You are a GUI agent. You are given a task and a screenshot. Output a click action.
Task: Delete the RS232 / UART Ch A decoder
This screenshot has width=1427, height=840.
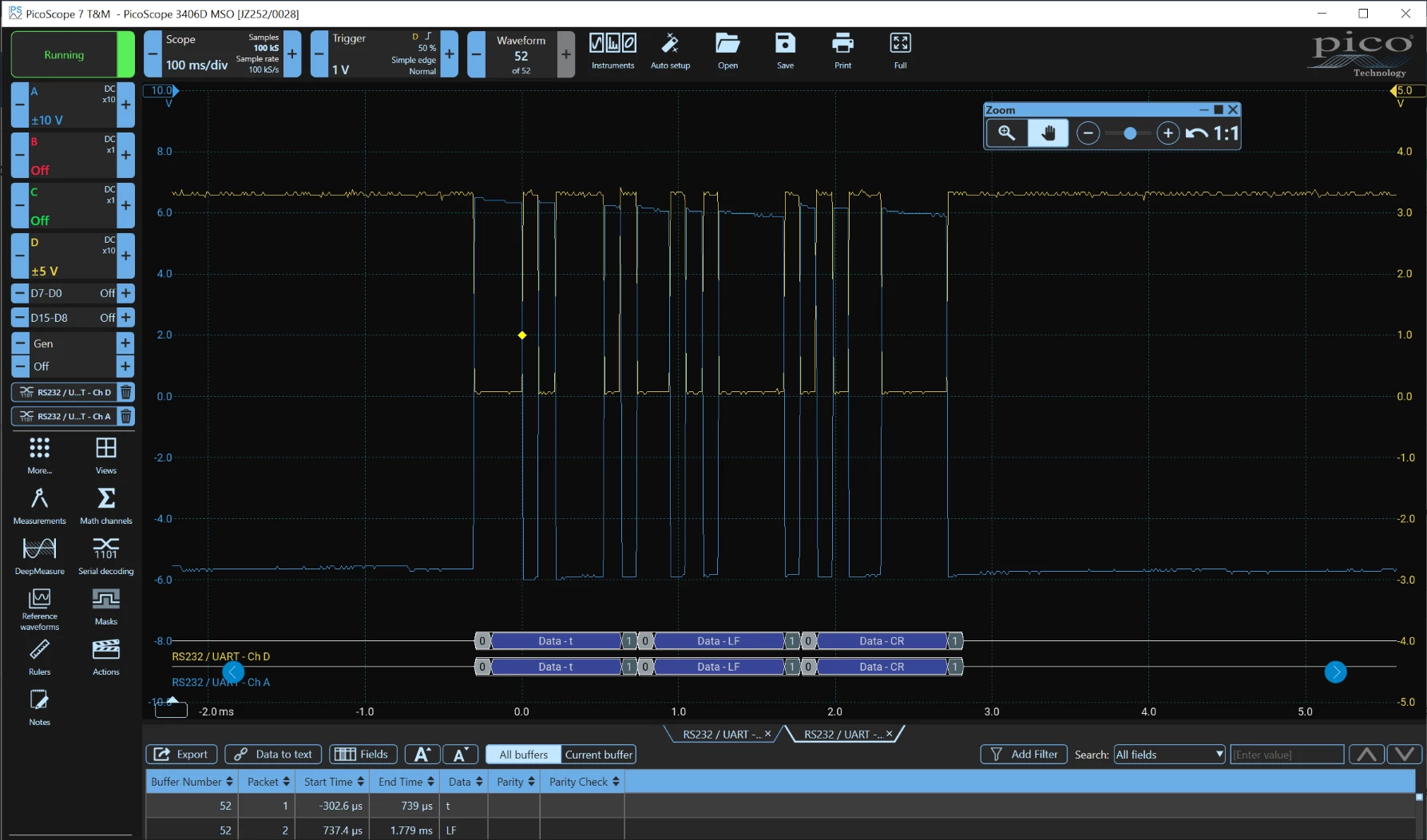(x=125, y=416)
